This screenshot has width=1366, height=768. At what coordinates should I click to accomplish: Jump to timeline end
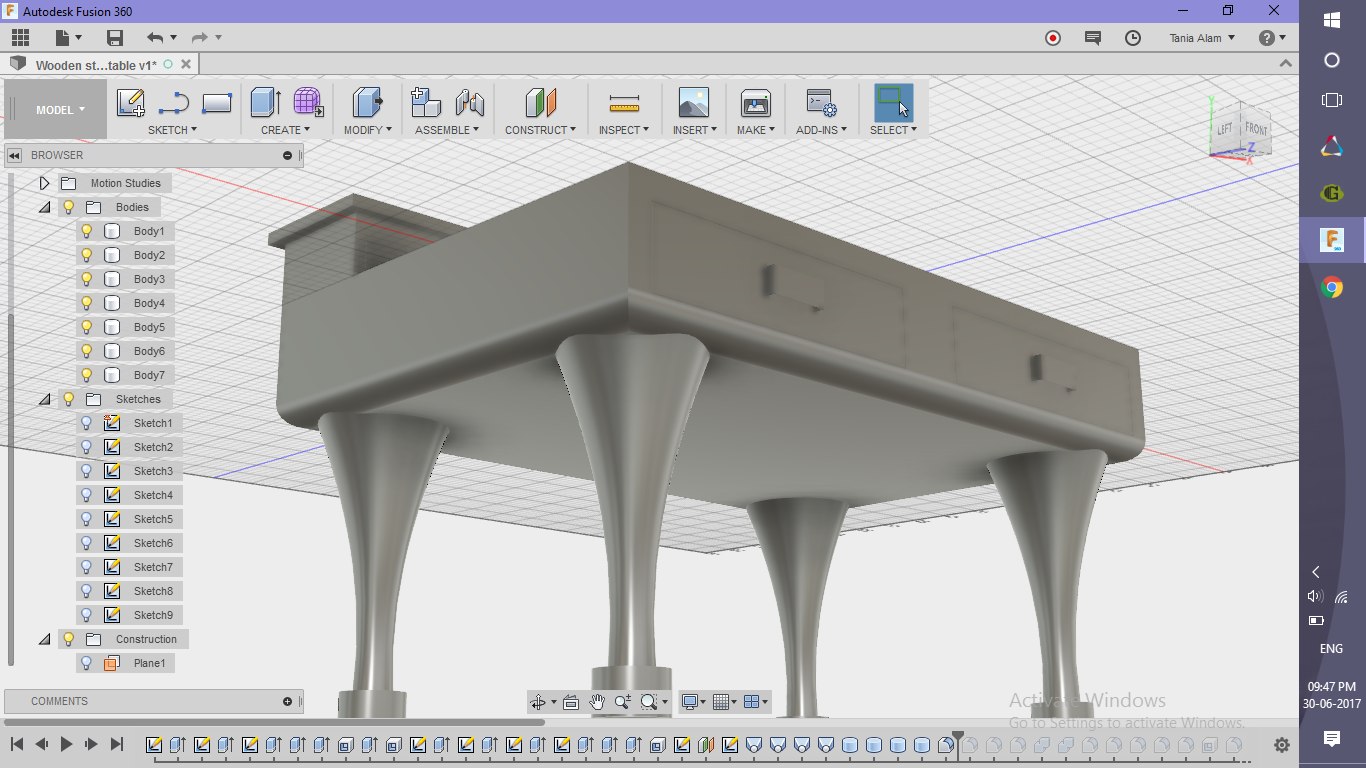pyautogui.click(x=116, y=744)
